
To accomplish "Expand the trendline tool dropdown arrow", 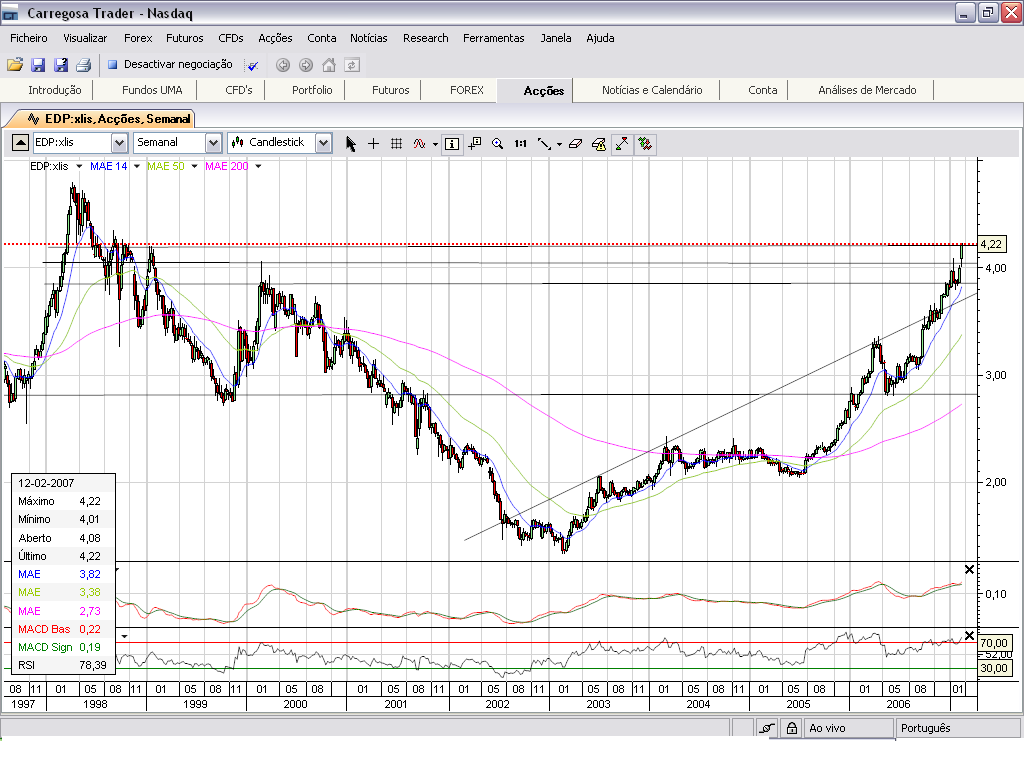I will 559,143.
